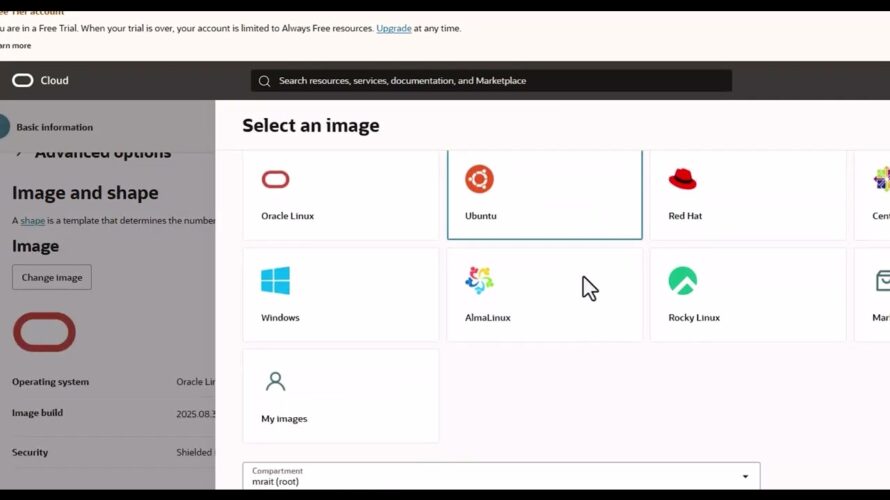Choose the AlmaLinux logo icon

point(480,280)
